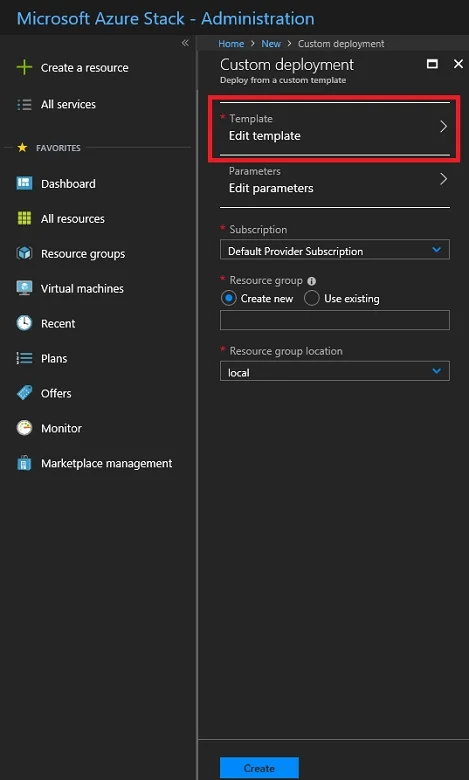Collapse the sidebar with double chevron
The image size is (469, 780).
(185, 43)
